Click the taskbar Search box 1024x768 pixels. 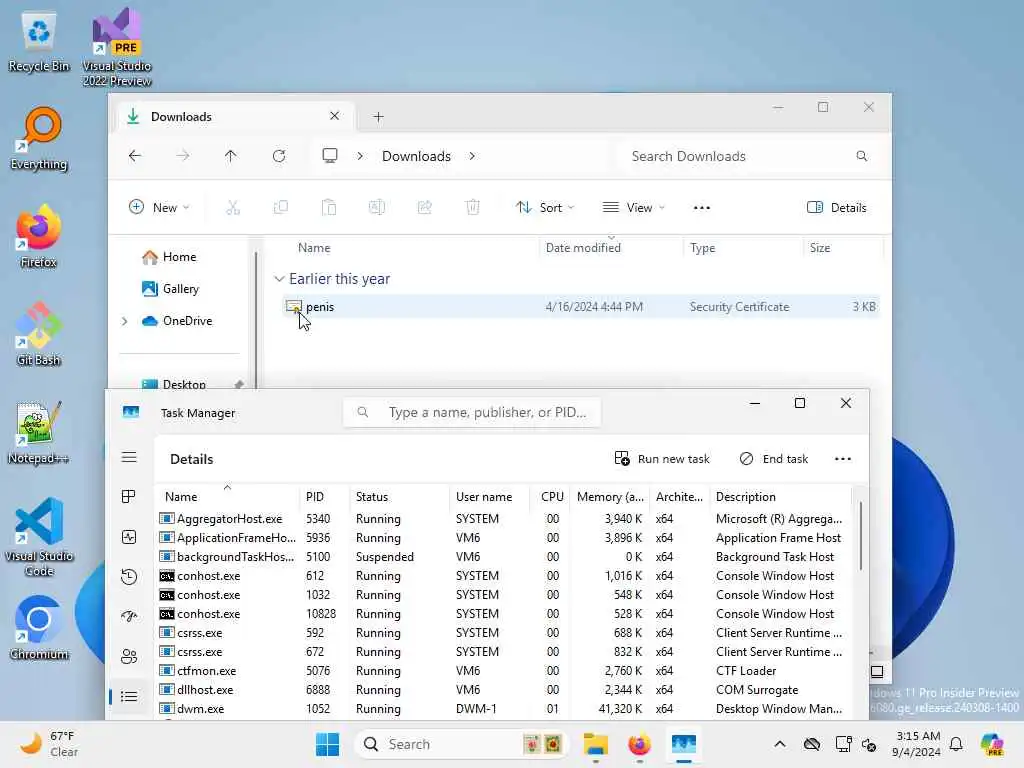click(x=460, y=744)
